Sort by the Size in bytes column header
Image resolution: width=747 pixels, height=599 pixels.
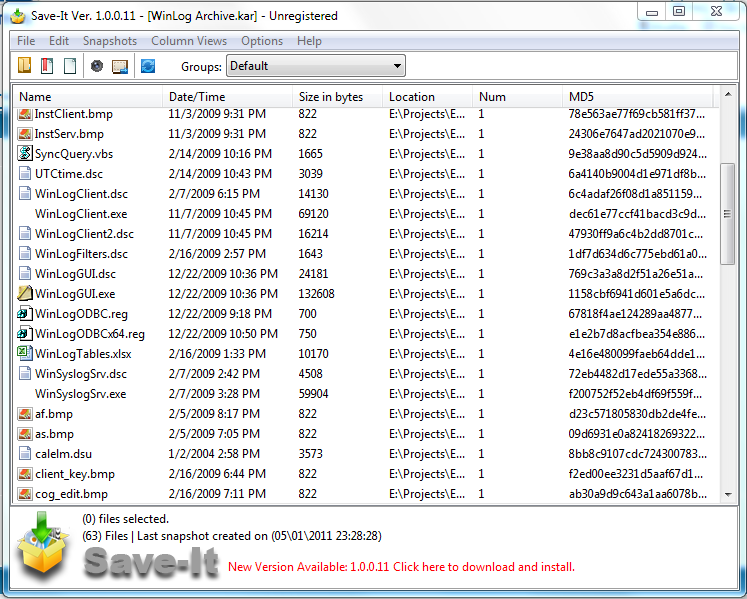(330, 97)
